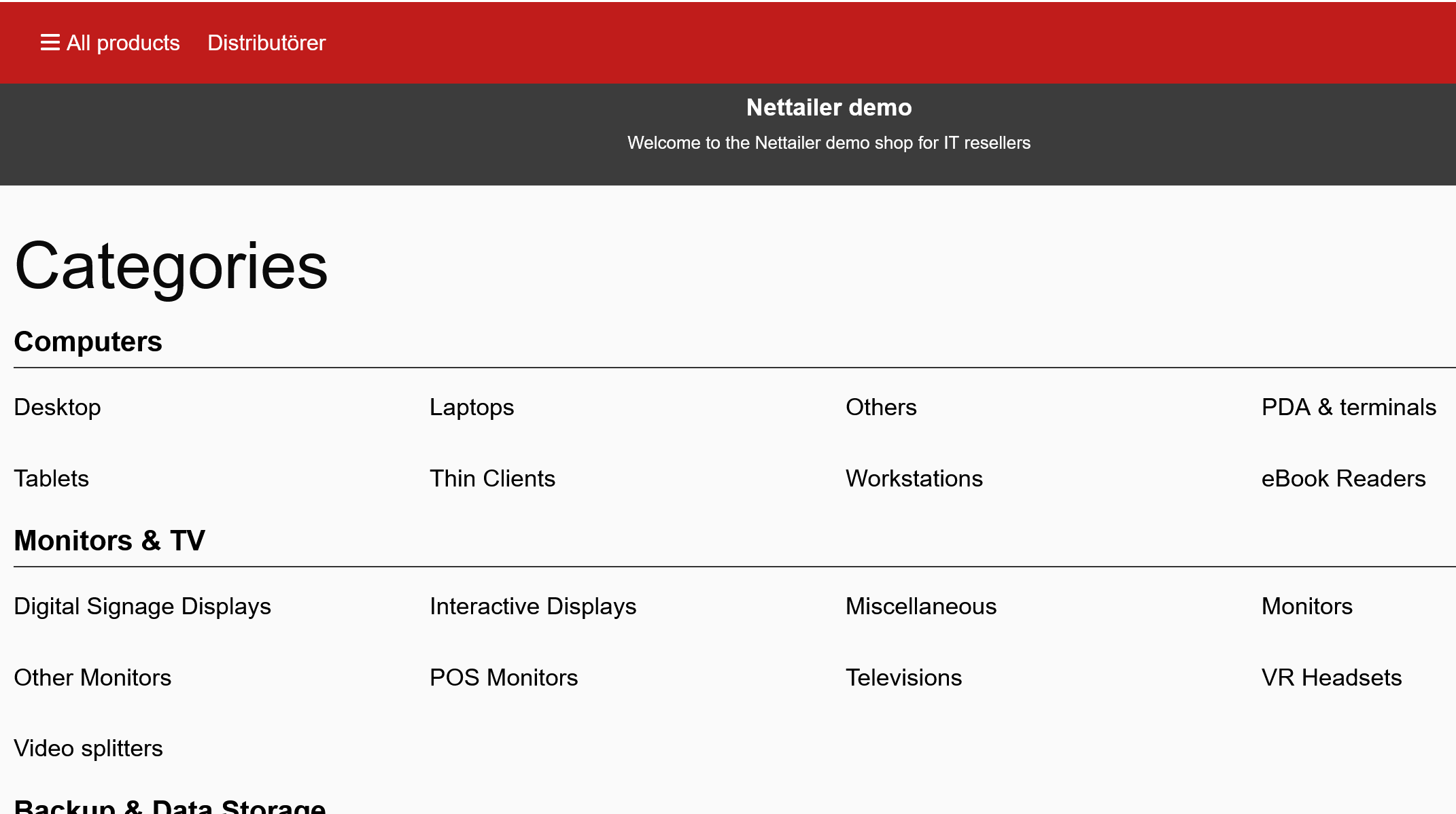The image size is (1456, 814).
Task: Open PDA & terminals category
Action: click(x=1349, y=407)
